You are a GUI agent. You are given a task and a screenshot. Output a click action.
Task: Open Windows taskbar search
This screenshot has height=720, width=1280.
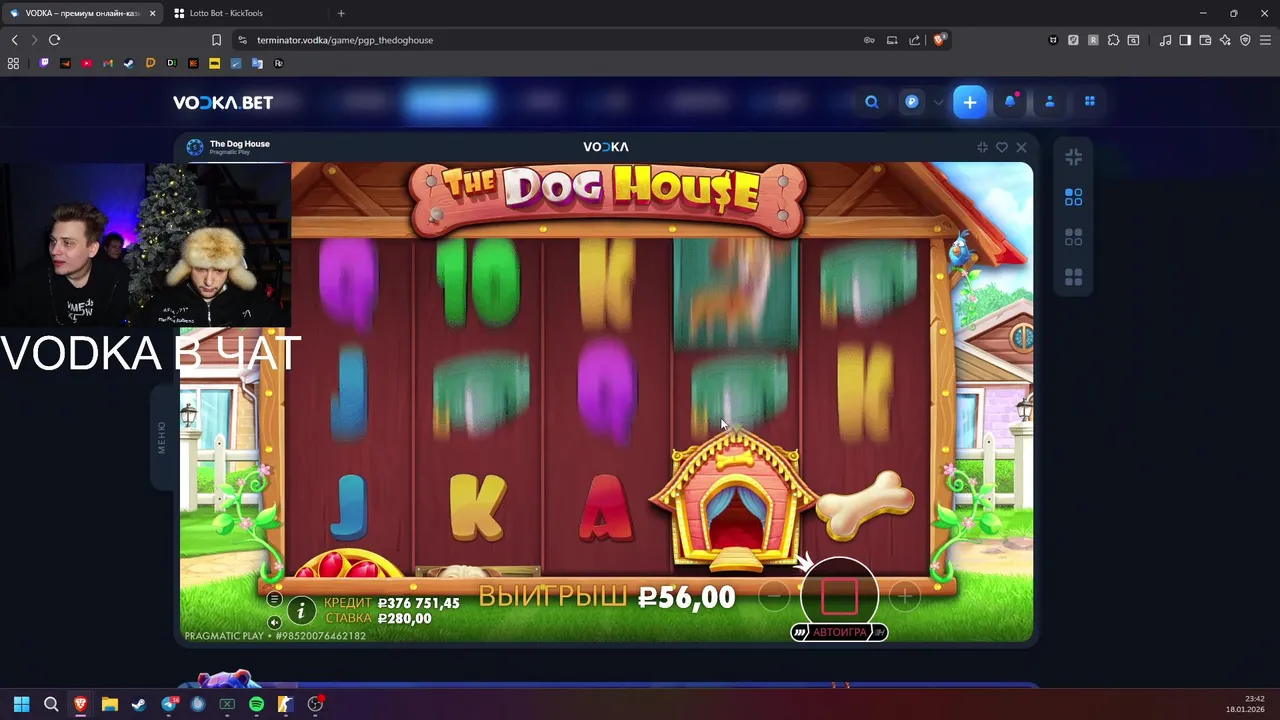[x=51, y=704]
